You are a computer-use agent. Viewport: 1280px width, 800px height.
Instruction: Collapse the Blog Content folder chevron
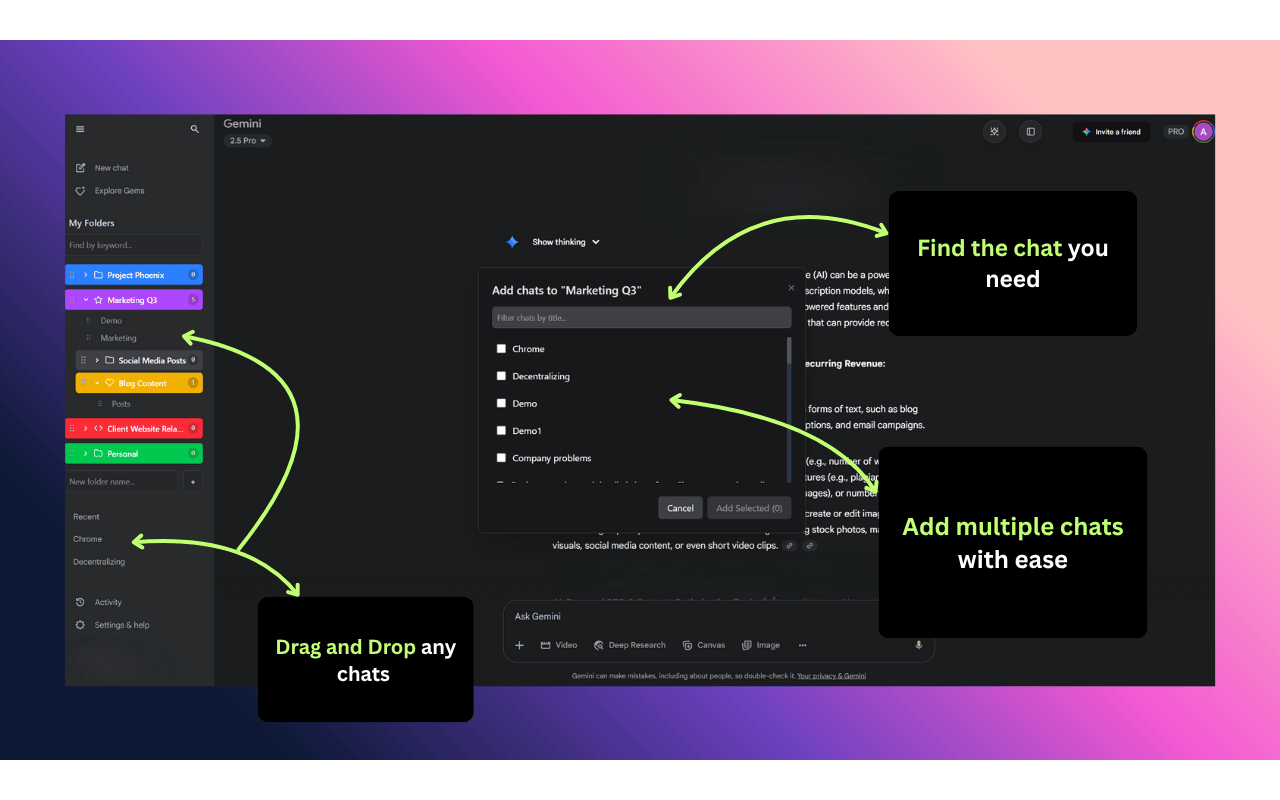pos(97,383)
